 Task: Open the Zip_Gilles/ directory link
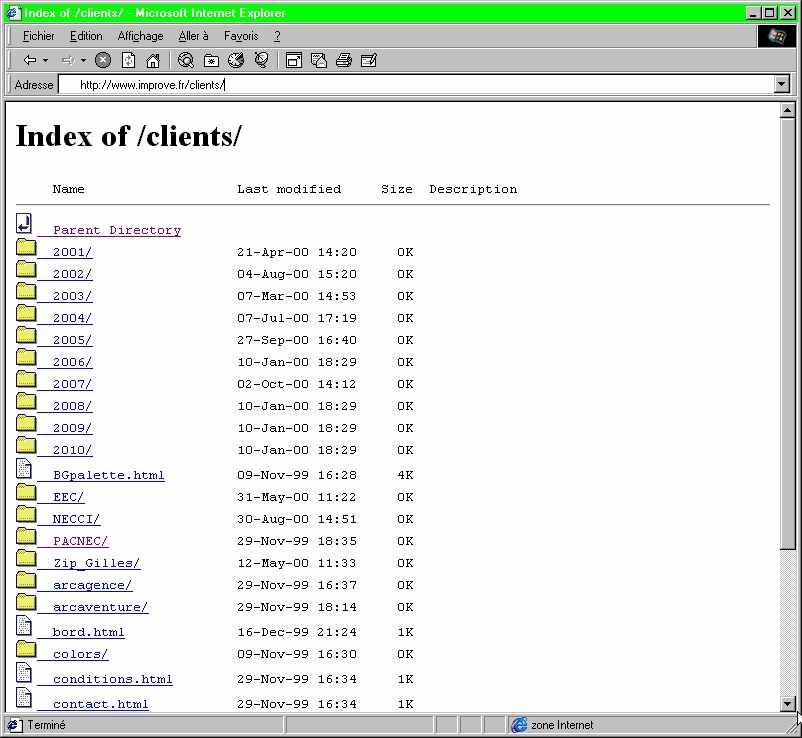(x=97, y=563)
